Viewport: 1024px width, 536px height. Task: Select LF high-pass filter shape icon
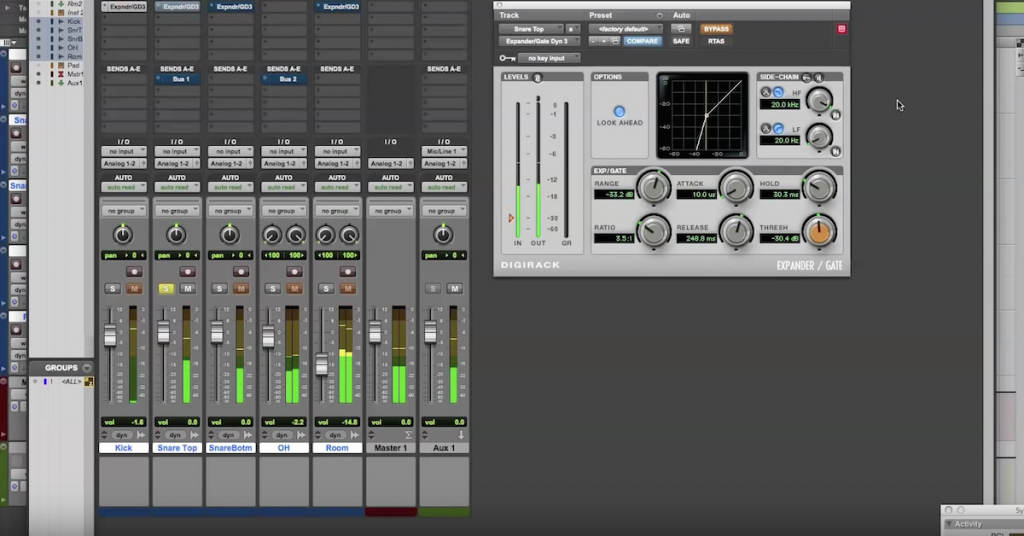tap(778, 129)
